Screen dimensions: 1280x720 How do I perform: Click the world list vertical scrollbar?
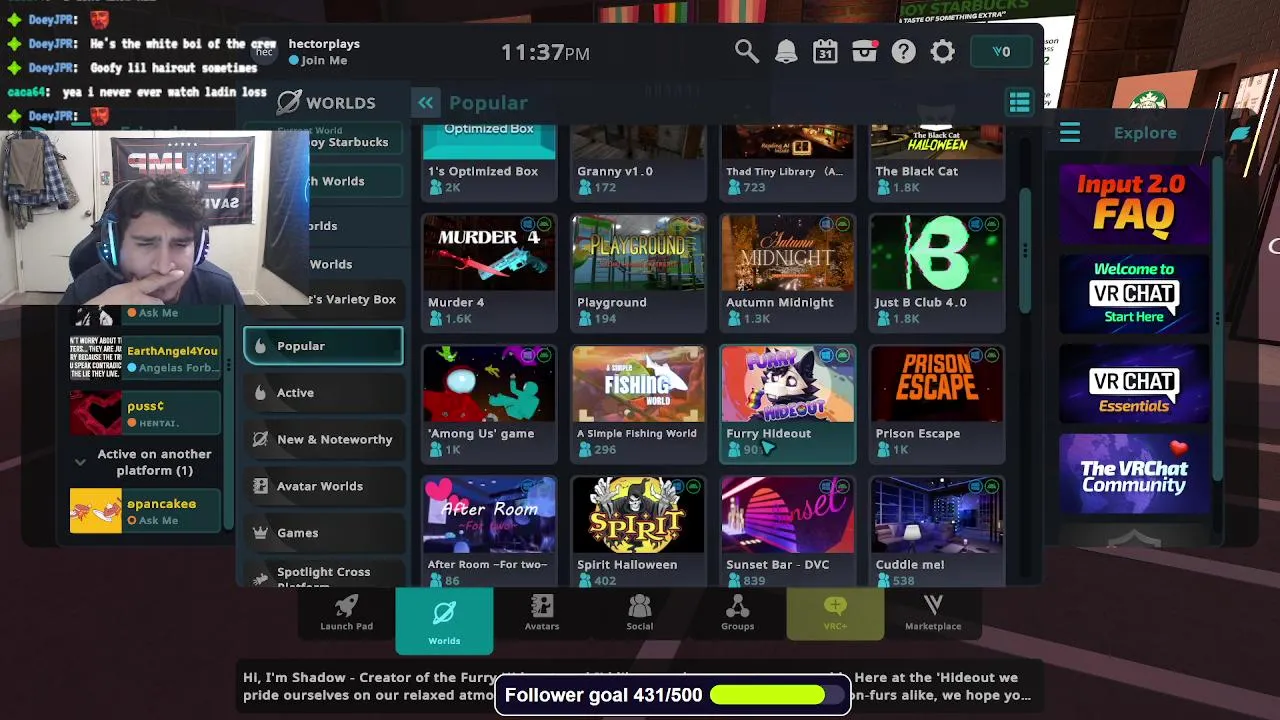tap(1024, 250)
